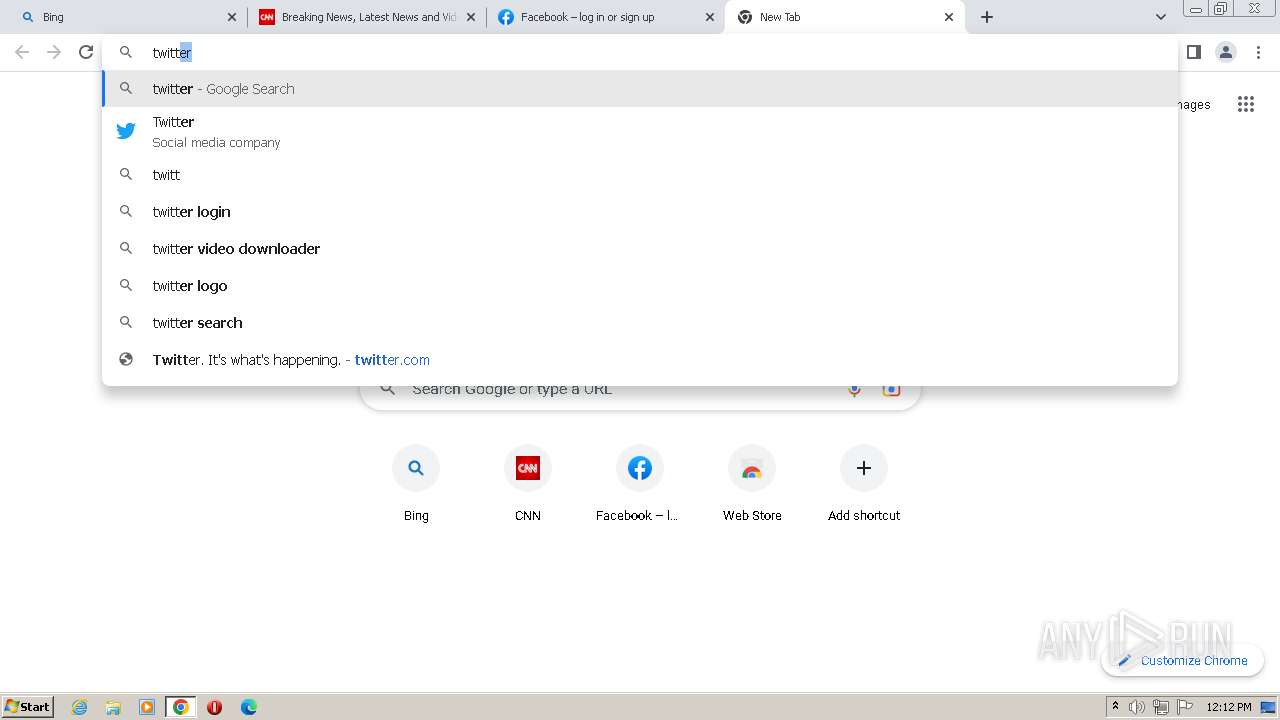Open the CNN shortcut tile
The width and height of the screenshot is (1280, 720).
pos(528,485)
